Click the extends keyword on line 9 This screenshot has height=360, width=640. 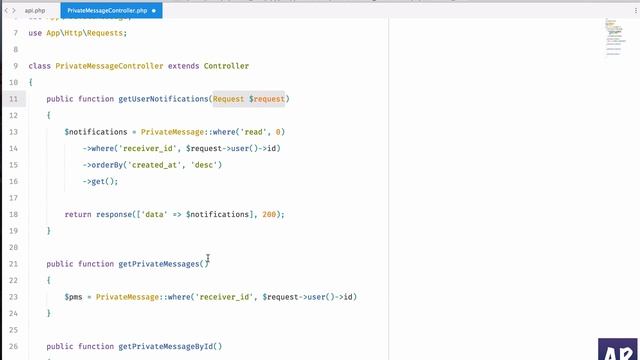184,66
